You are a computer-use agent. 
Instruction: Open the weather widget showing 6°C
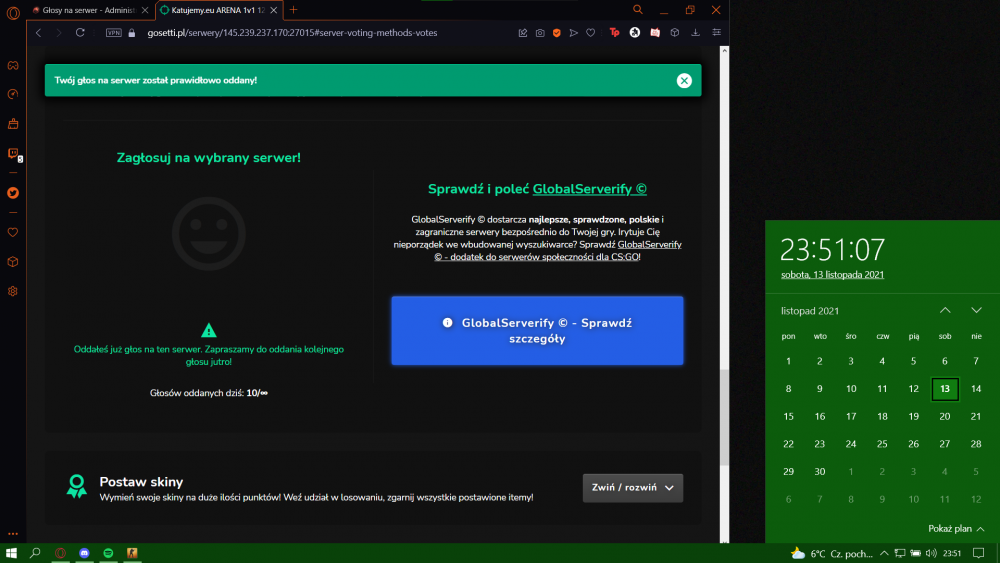pyautogui.click(x=832, y=553)
